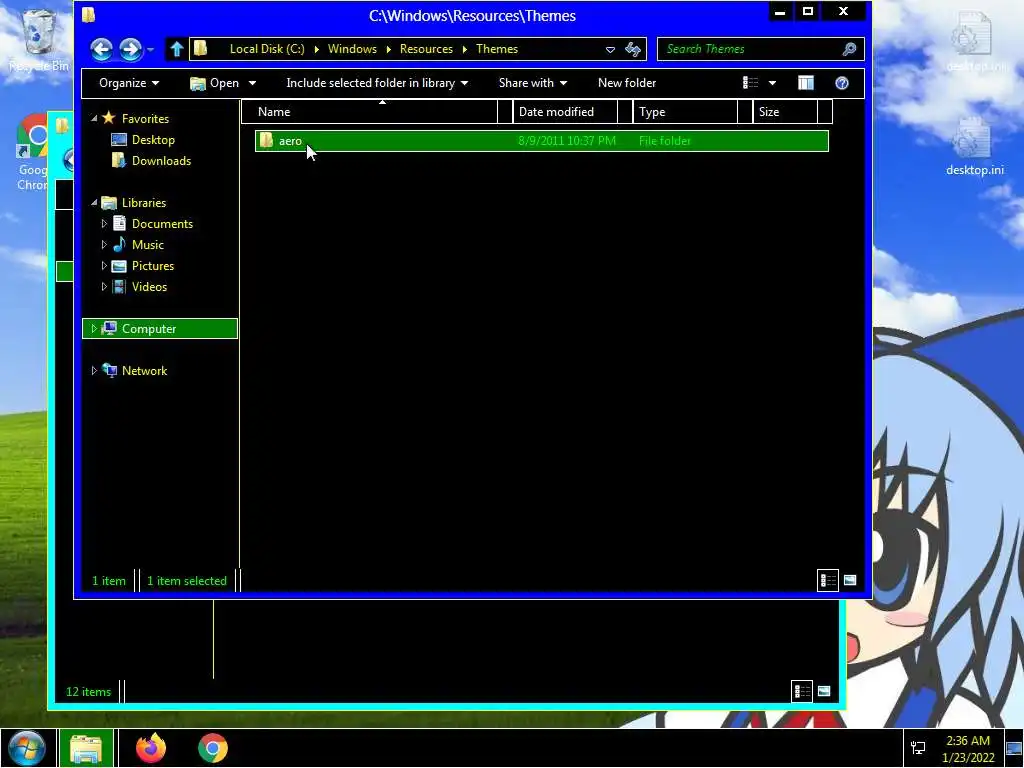The image size is (1024, 768).
Task: Click the magnifier search icon
Action: tap(850, 49)
